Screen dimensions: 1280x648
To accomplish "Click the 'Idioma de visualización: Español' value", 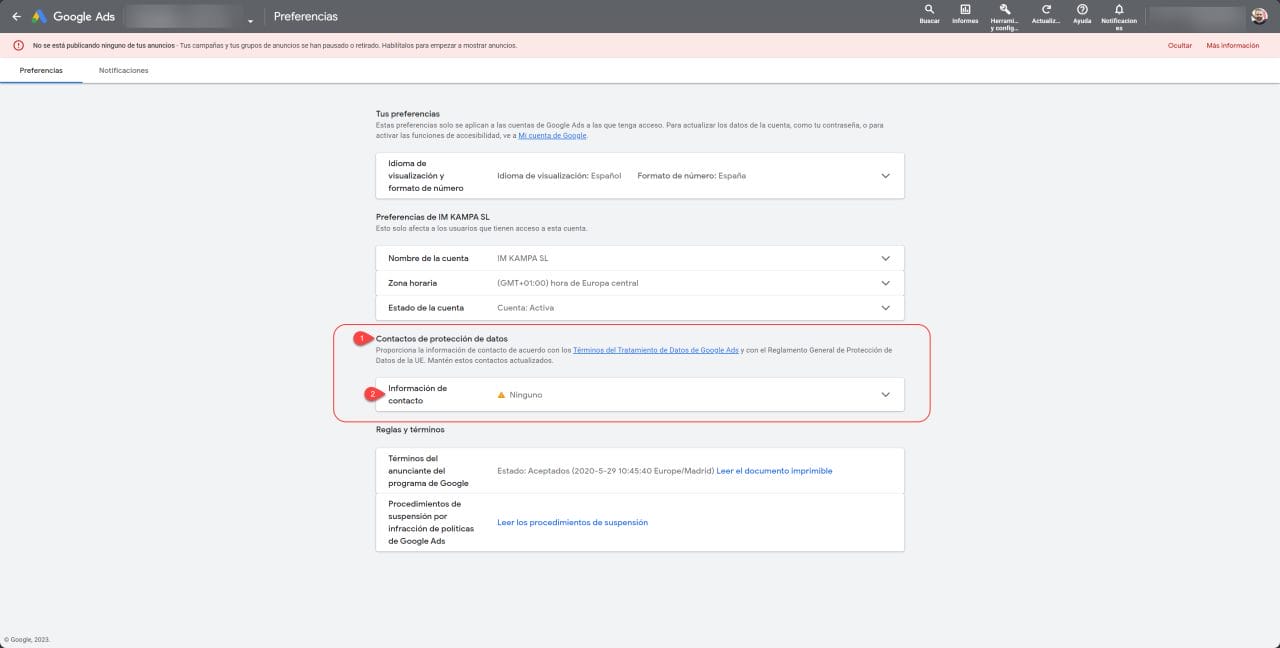I will pos(559,176).
